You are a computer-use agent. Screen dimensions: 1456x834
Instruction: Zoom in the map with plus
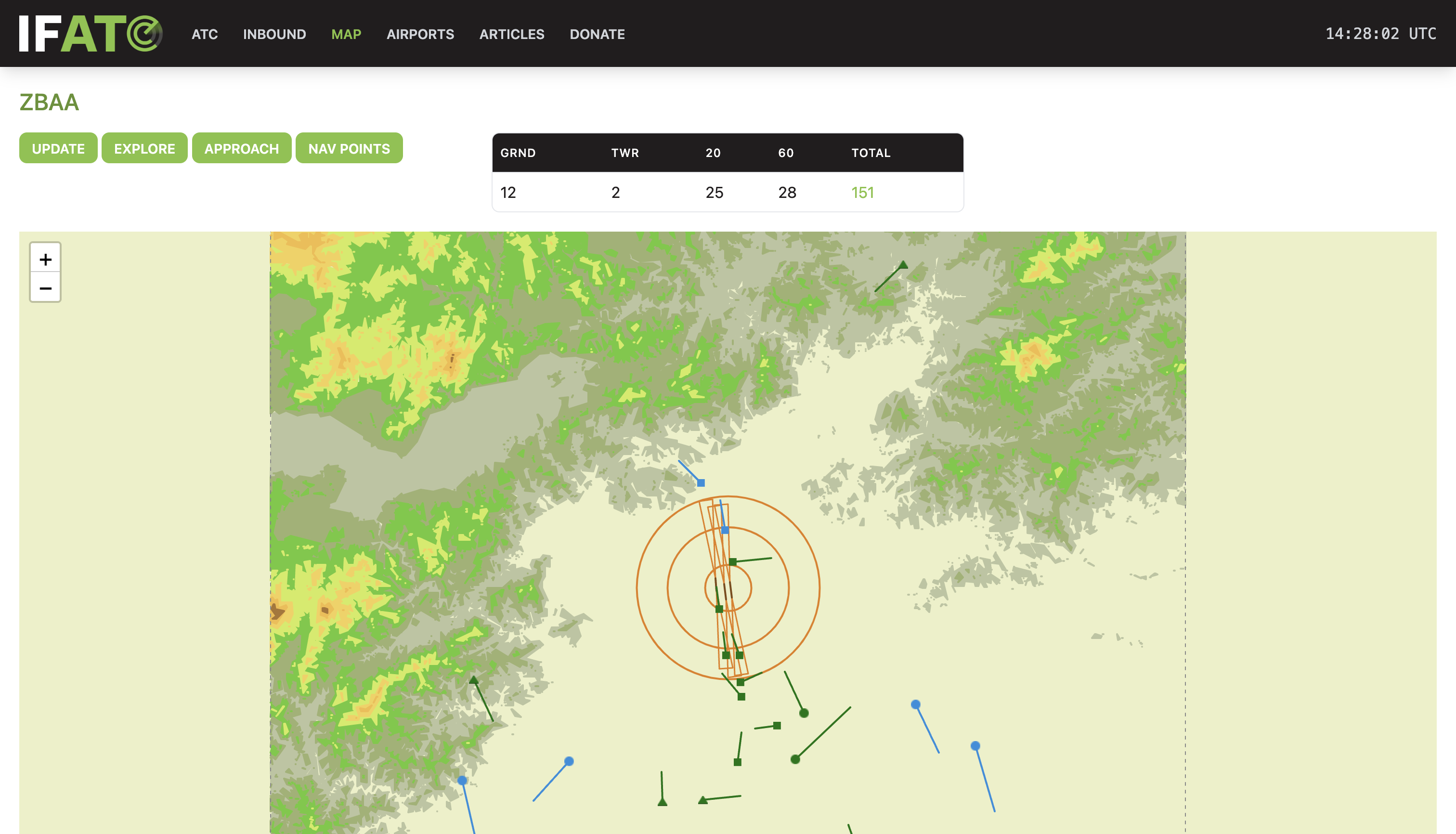pyautogui.click(x=45, y=259)
